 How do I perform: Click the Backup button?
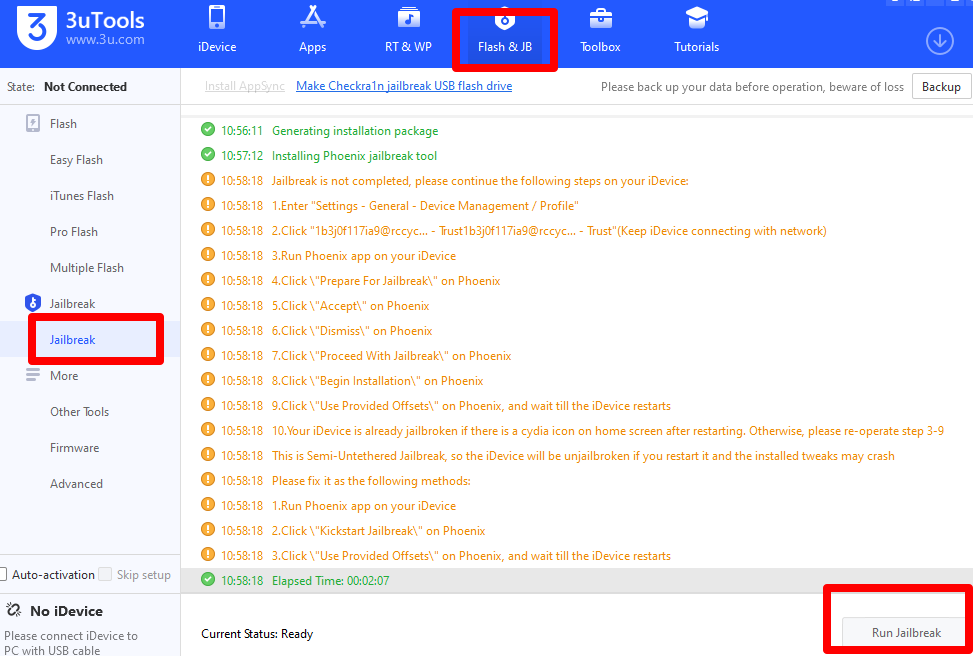(941, 86)
